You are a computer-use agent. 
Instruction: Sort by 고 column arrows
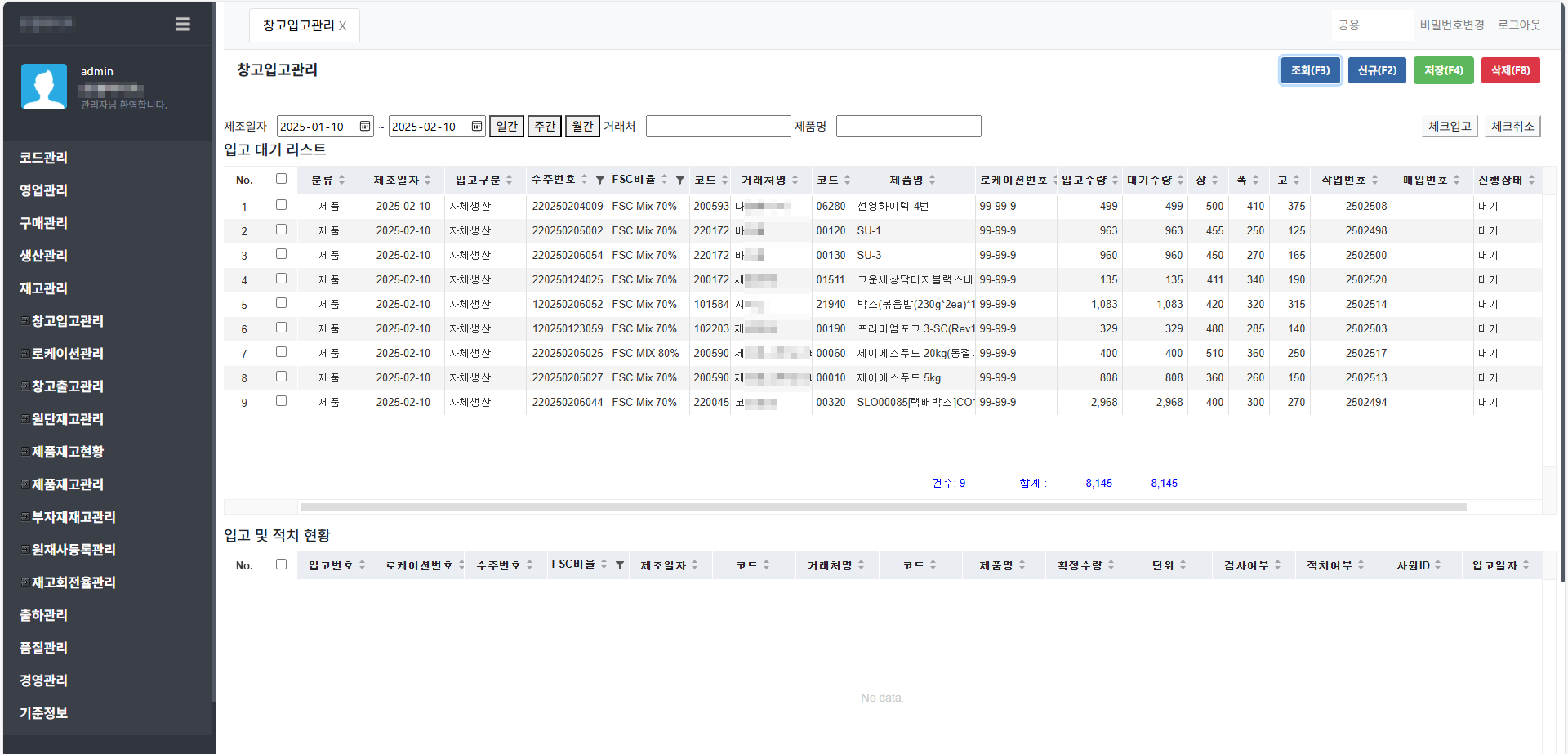click(1296, 180)
